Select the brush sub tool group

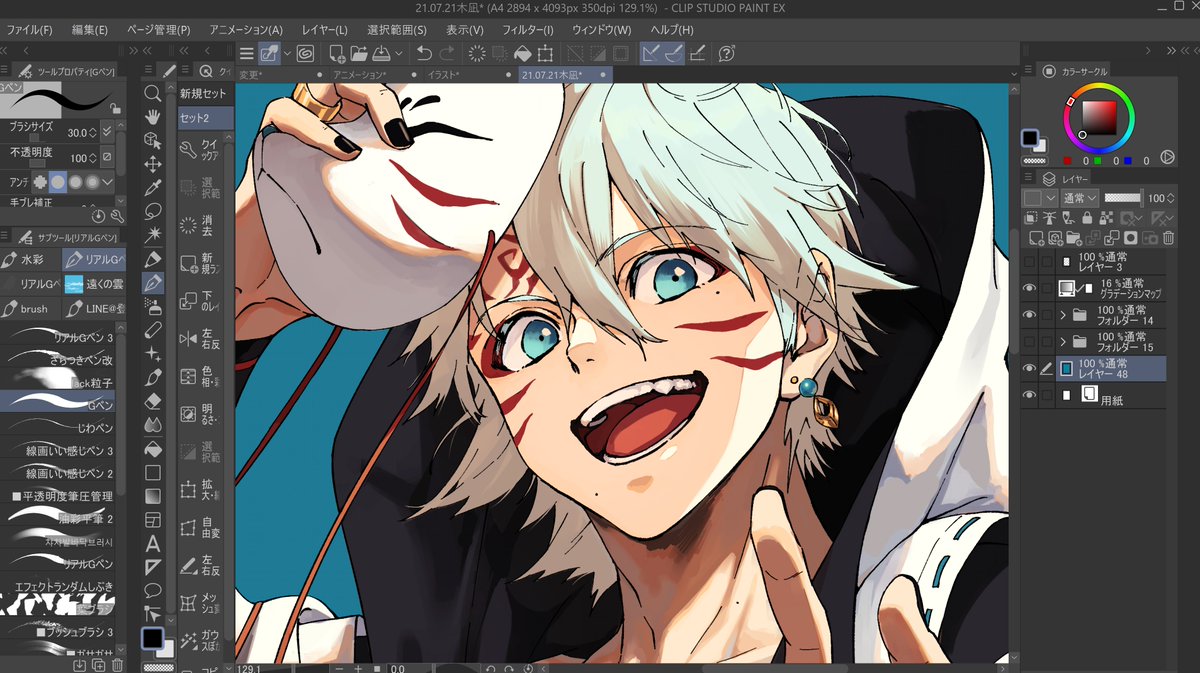[x=30, y=309]
